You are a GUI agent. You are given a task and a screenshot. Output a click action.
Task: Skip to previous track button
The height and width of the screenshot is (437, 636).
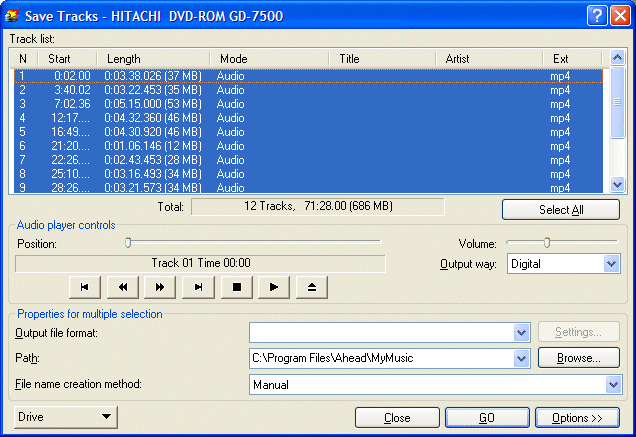coord(85,287)
